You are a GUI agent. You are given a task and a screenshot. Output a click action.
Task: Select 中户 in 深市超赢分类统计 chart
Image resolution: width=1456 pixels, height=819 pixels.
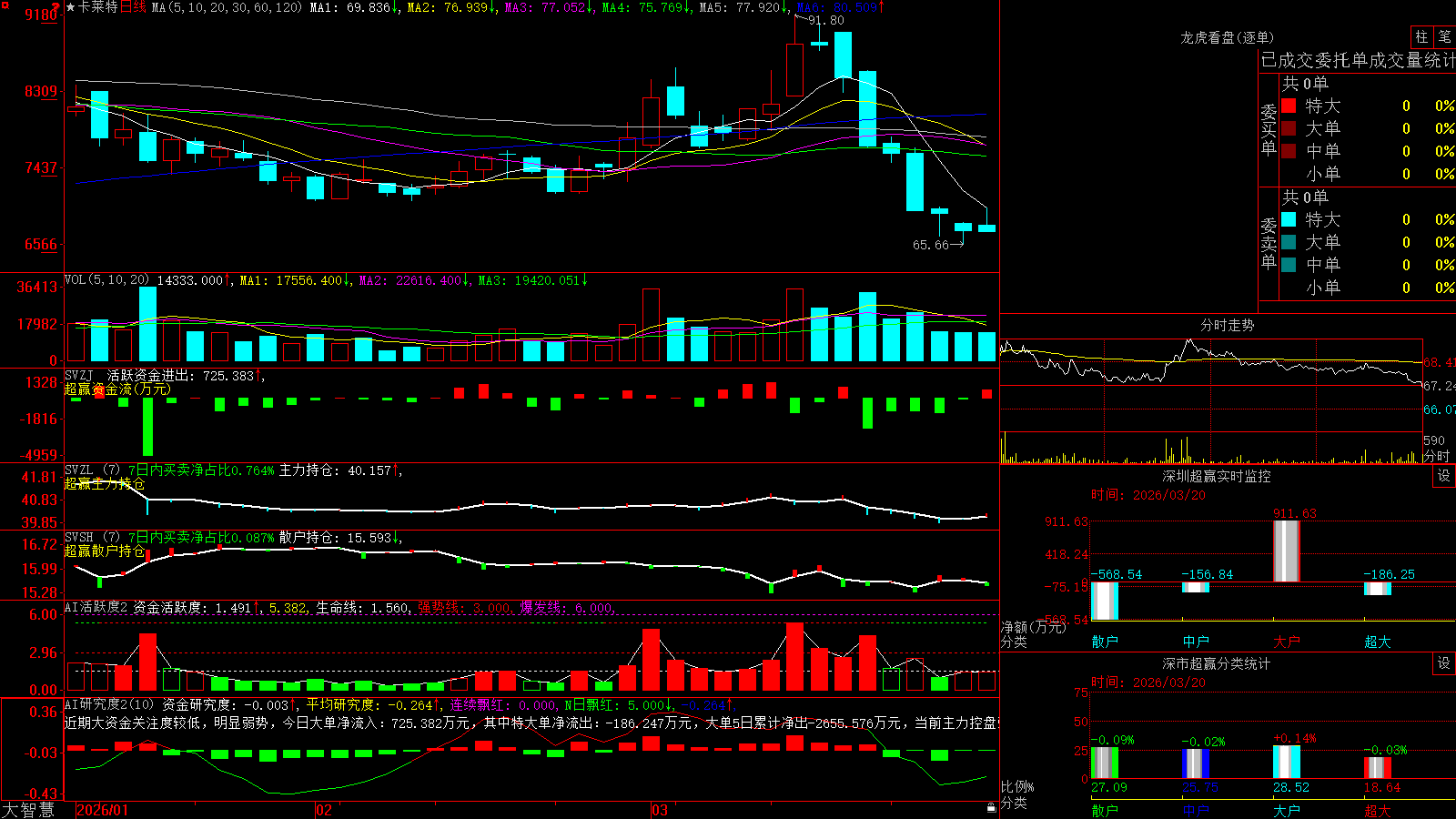tap(1196, 811)
